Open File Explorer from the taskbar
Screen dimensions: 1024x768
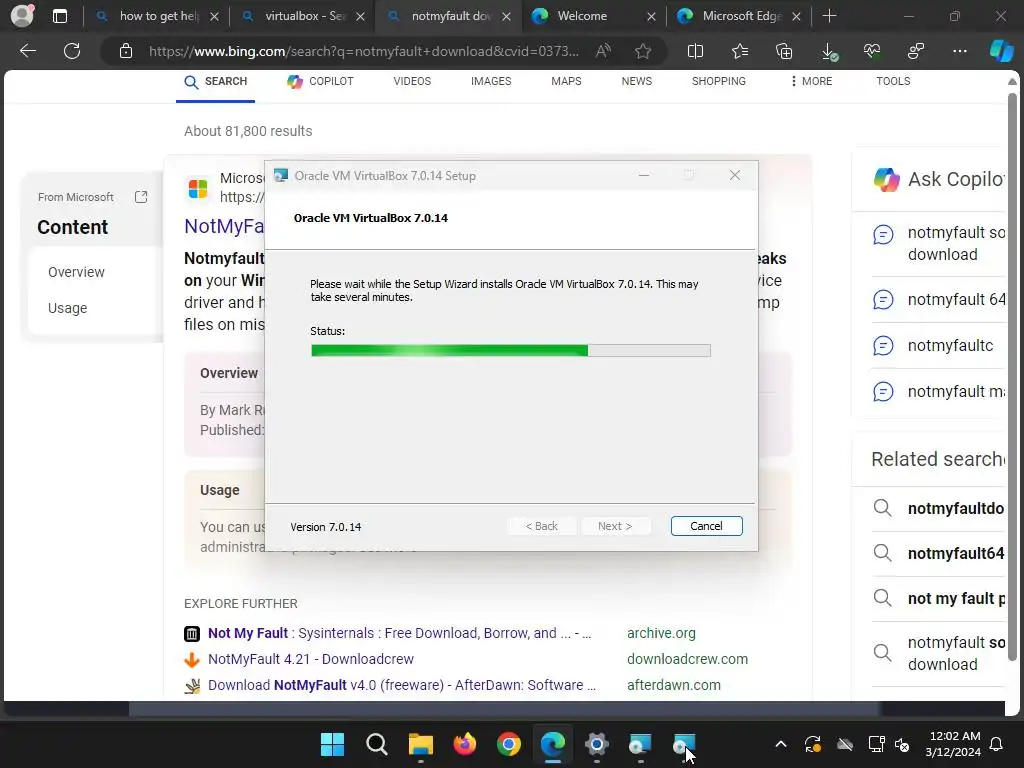(x=421, y=744)
